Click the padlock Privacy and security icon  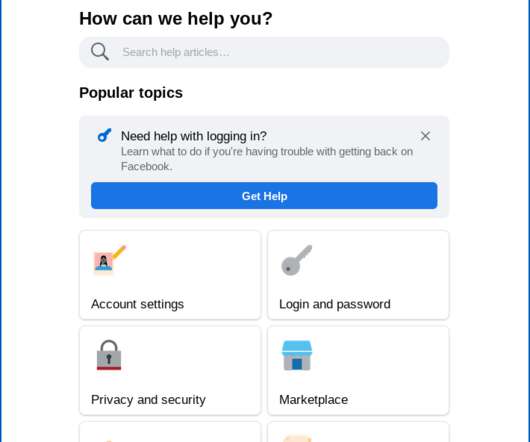(x=109, y=355)
